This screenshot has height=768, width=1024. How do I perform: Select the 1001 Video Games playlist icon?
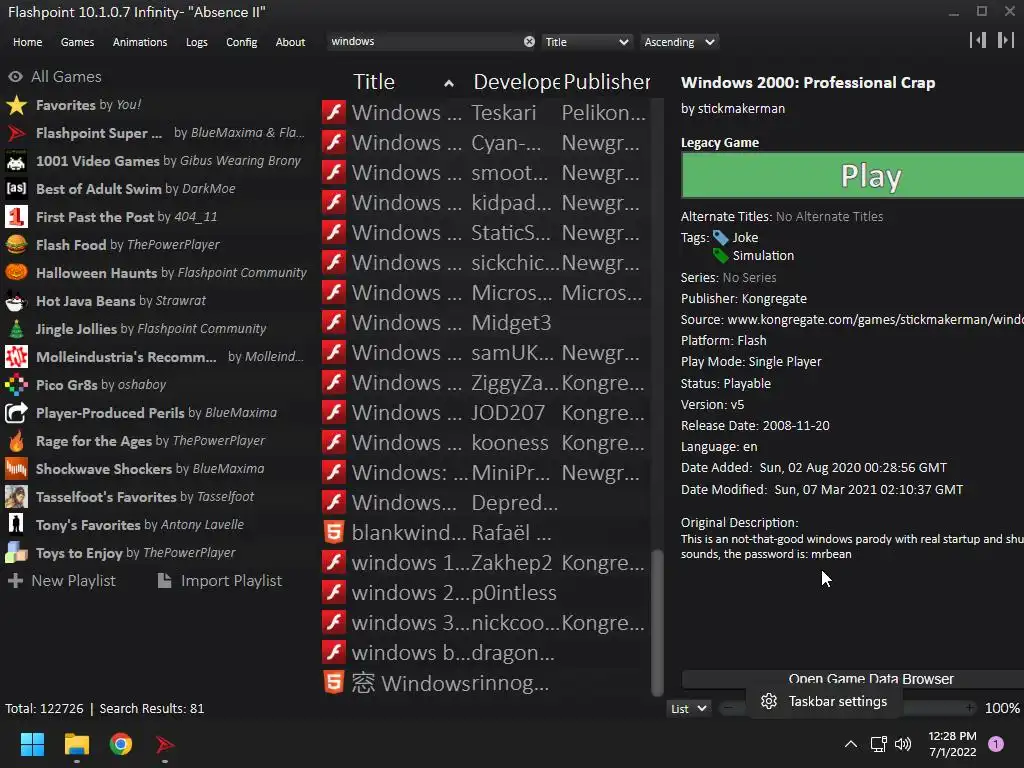coord(16,161)
